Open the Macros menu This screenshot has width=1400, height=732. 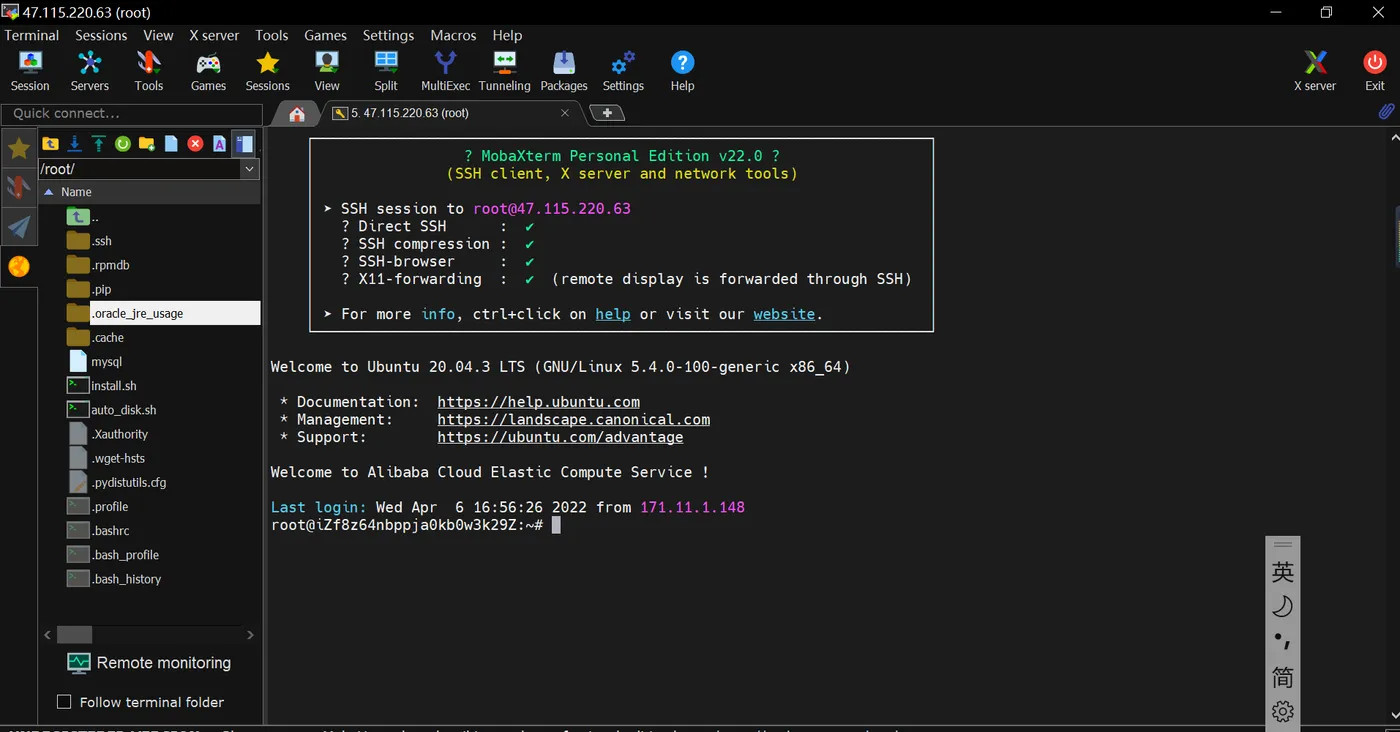pyautogui.click(x=453, y=35)
